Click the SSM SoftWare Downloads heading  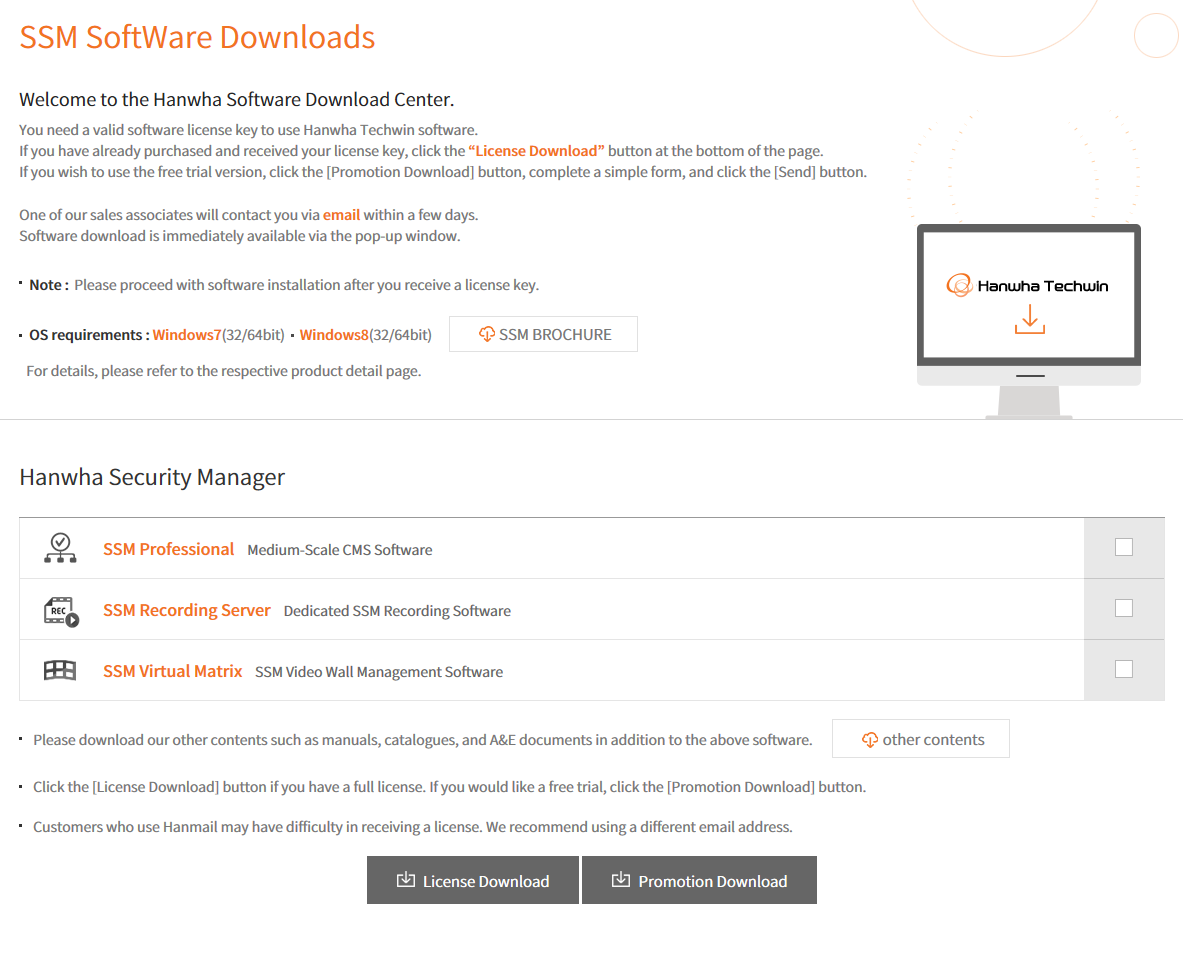pyautogui.click(x=197, y=37)
